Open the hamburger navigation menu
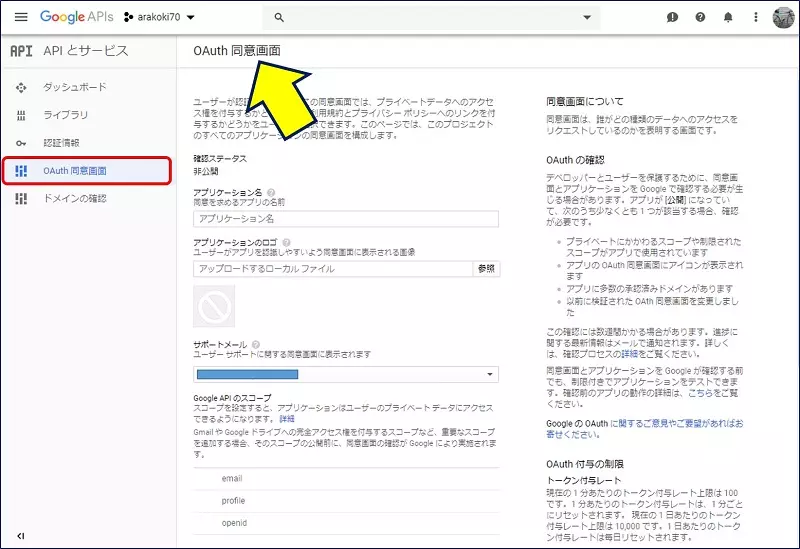The image size is (800, 549). 21,17
